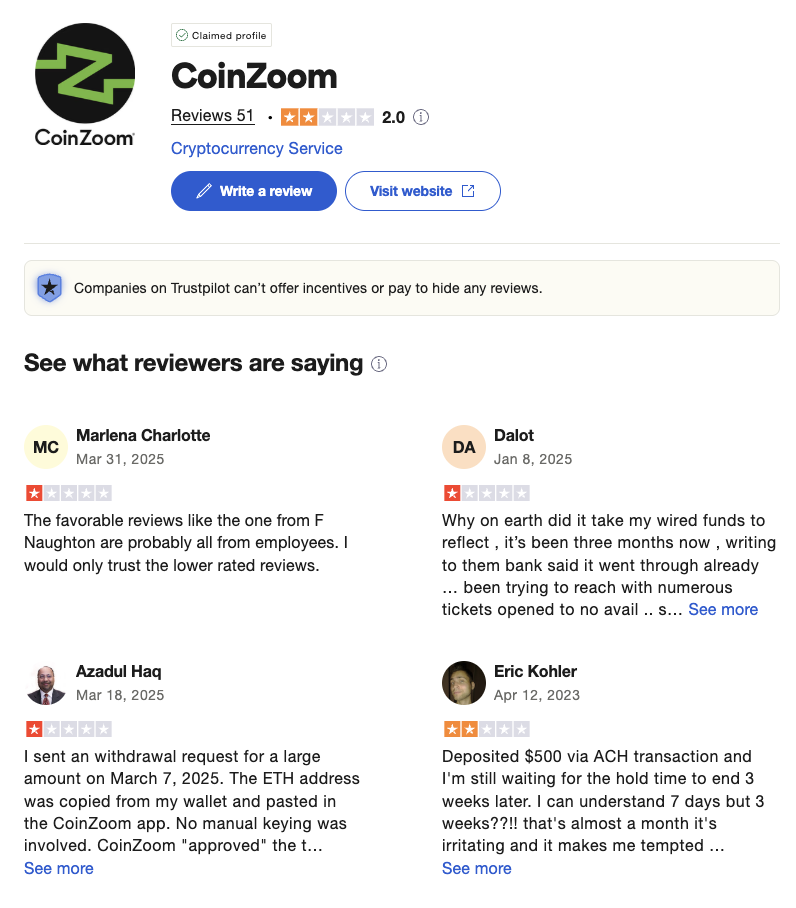
Task: Open the Cryptocurrency Service category link
Action: (257, 148)
